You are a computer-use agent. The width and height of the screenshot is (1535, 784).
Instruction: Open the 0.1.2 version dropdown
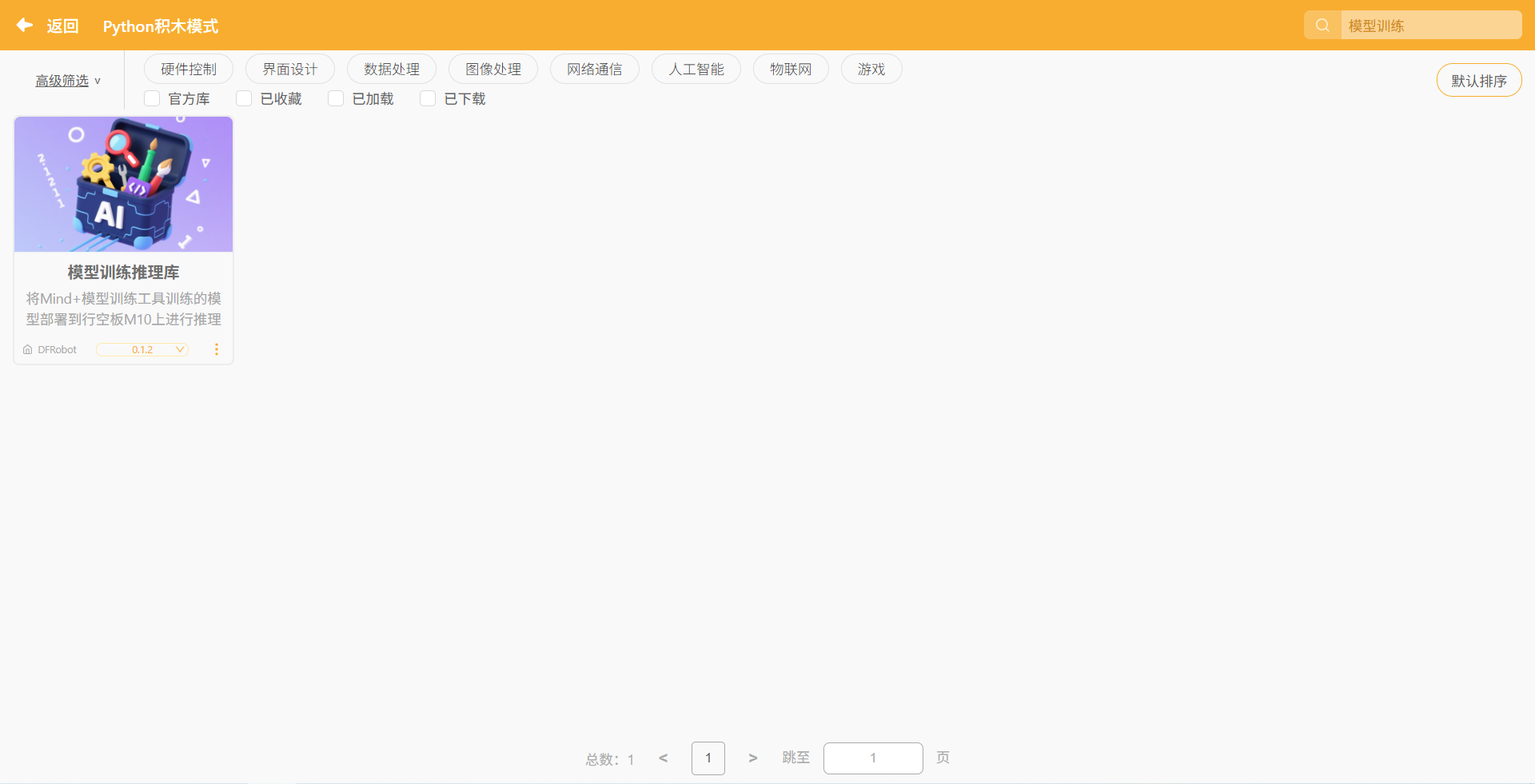coord(142,349)
